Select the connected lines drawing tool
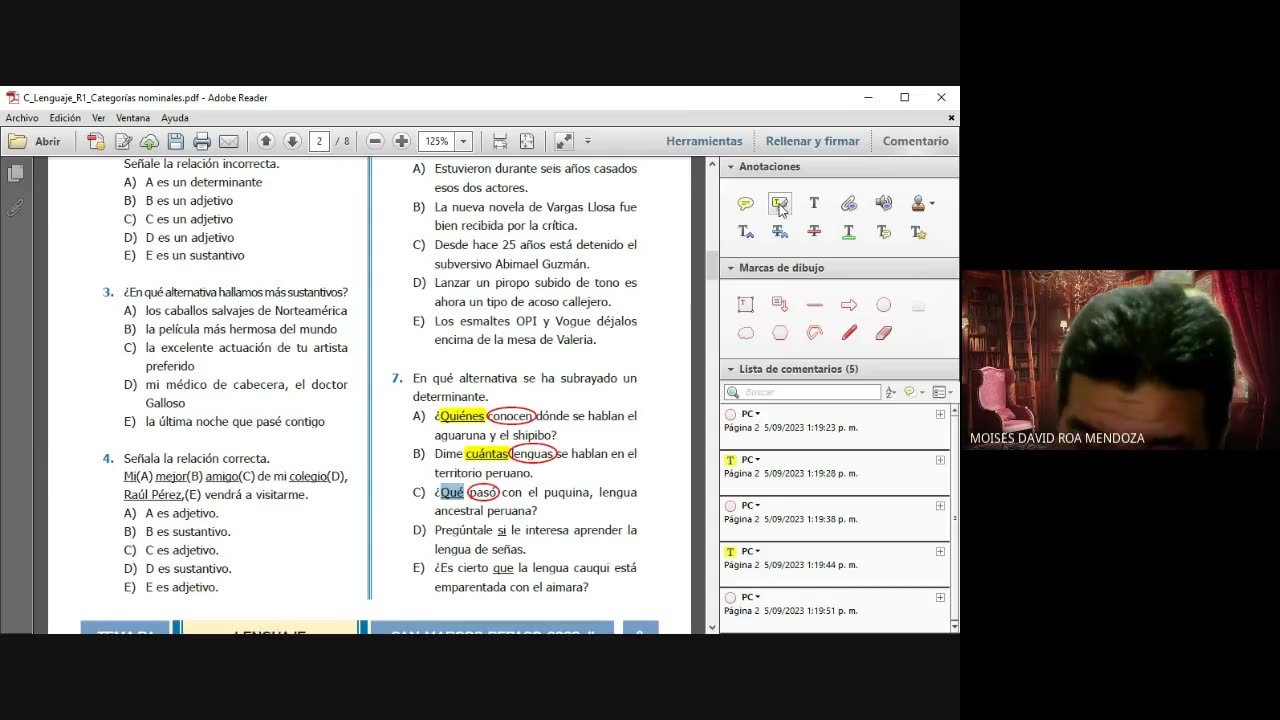 (814, 333)
